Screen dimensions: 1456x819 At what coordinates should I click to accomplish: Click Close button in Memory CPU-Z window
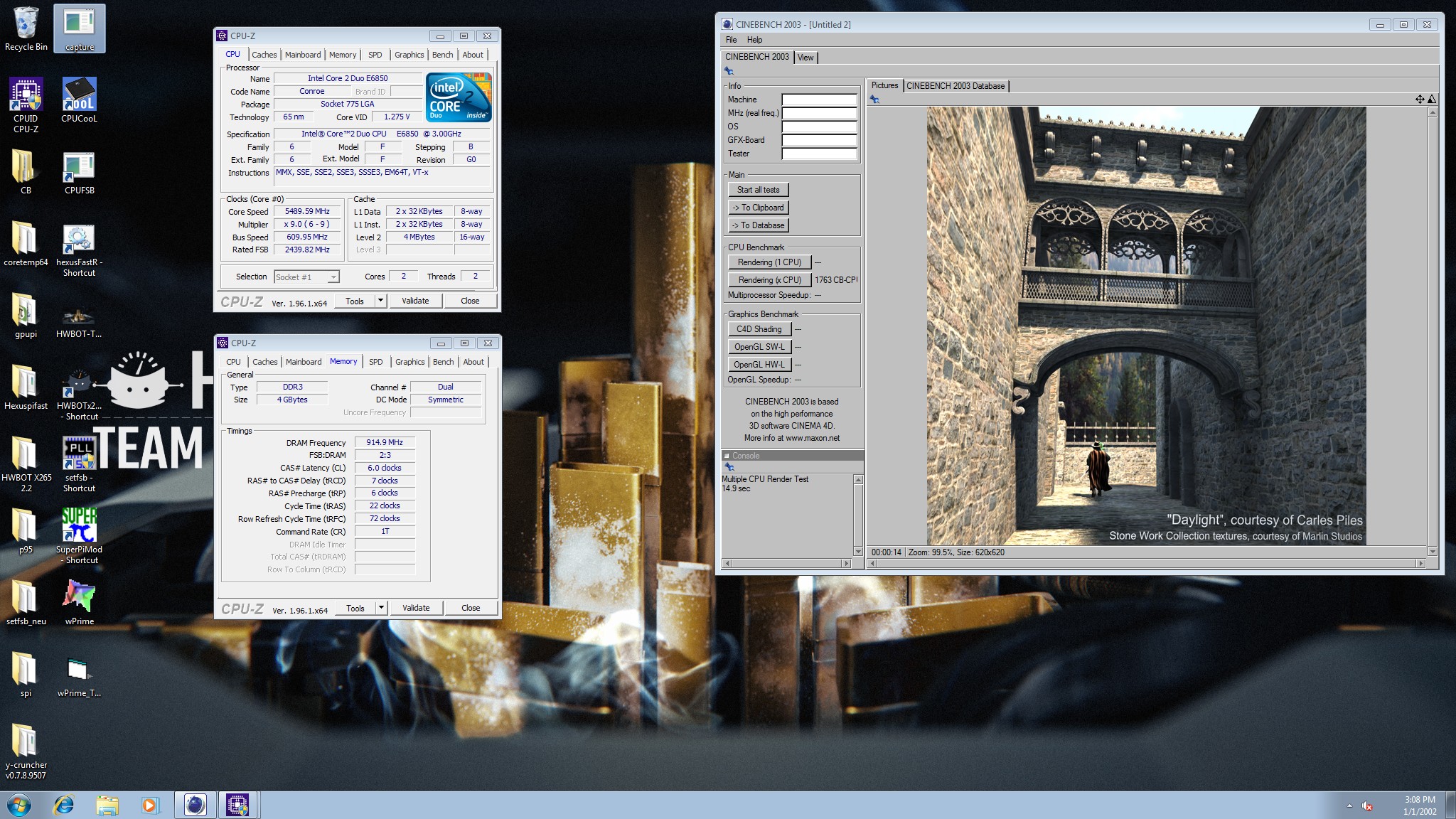(x=471, y=608)
